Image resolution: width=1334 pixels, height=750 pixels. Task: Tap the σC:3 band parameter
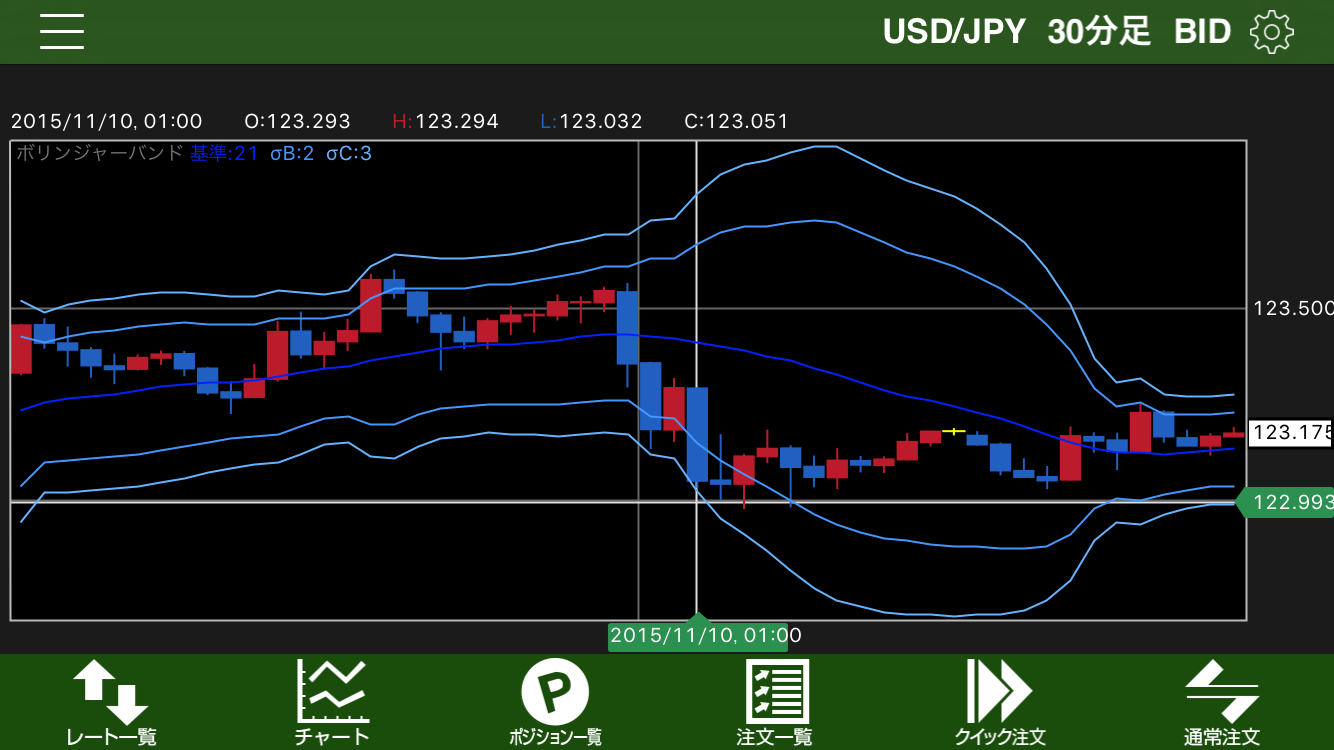[x=349, y=153]
